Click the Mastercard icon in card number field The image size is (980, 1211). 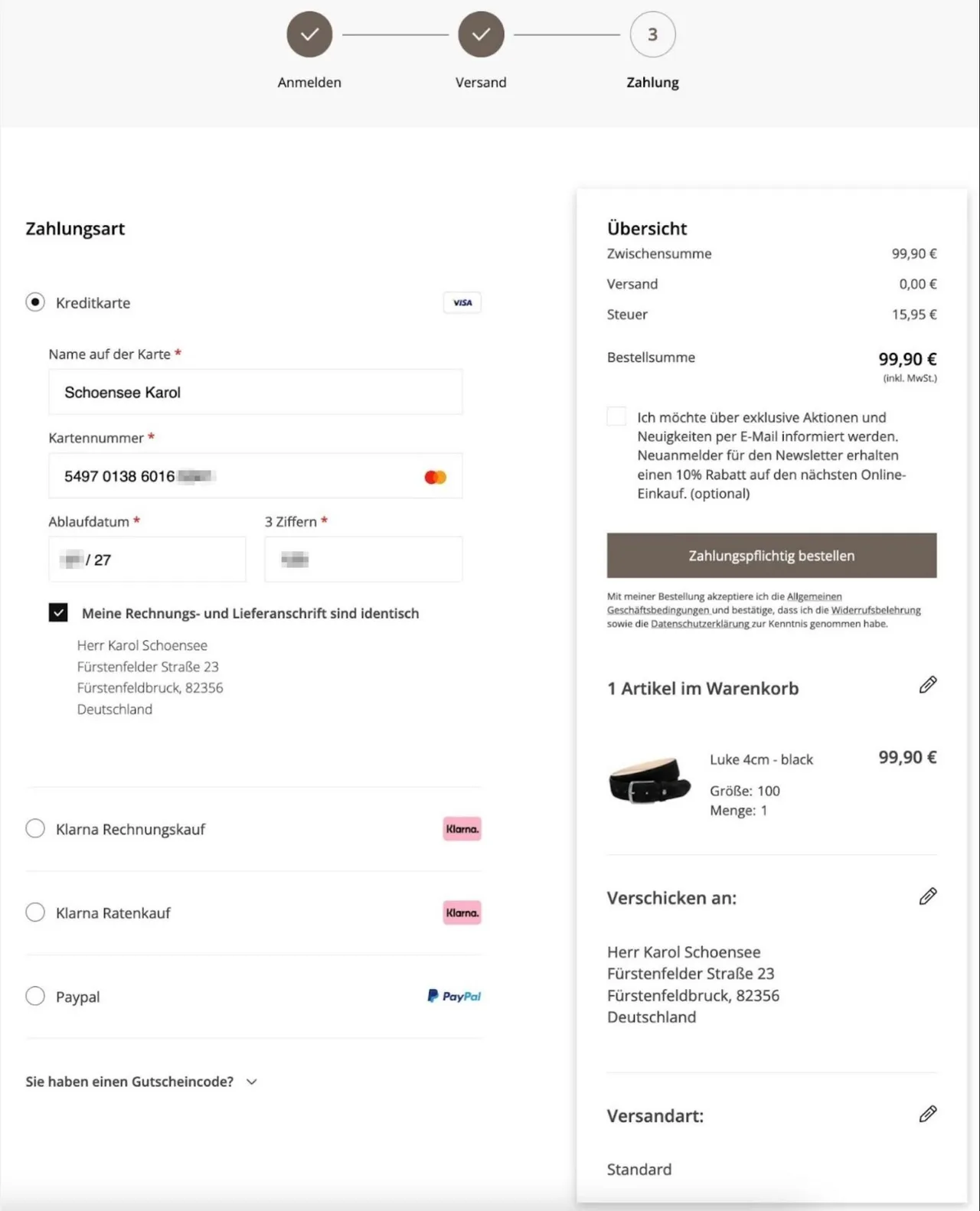435,477
